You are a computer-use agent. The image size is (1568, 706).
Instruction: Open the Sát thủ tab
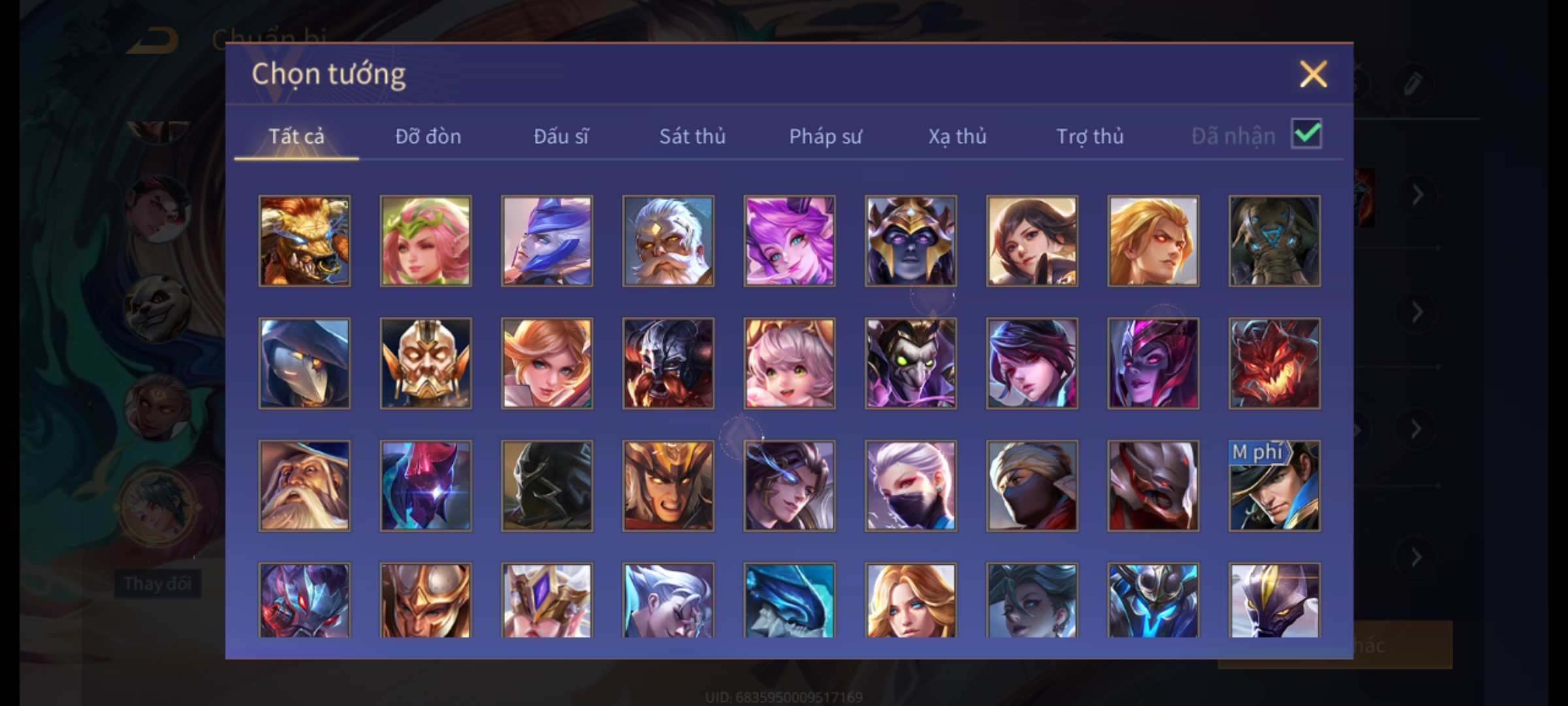click(x=693, y=136)
